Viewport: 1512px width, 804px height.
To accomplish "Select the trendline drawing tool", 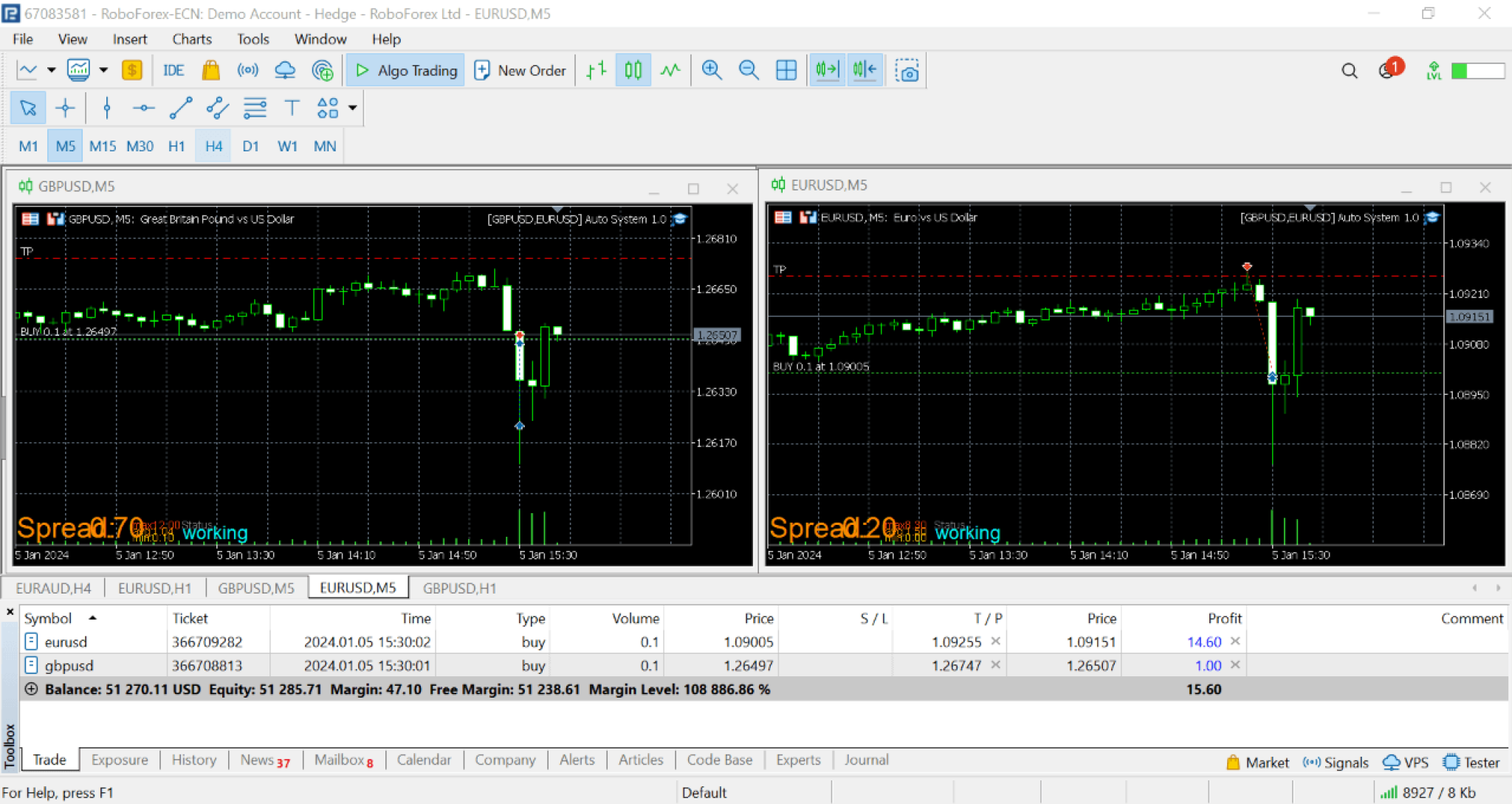I will (181, 109).
